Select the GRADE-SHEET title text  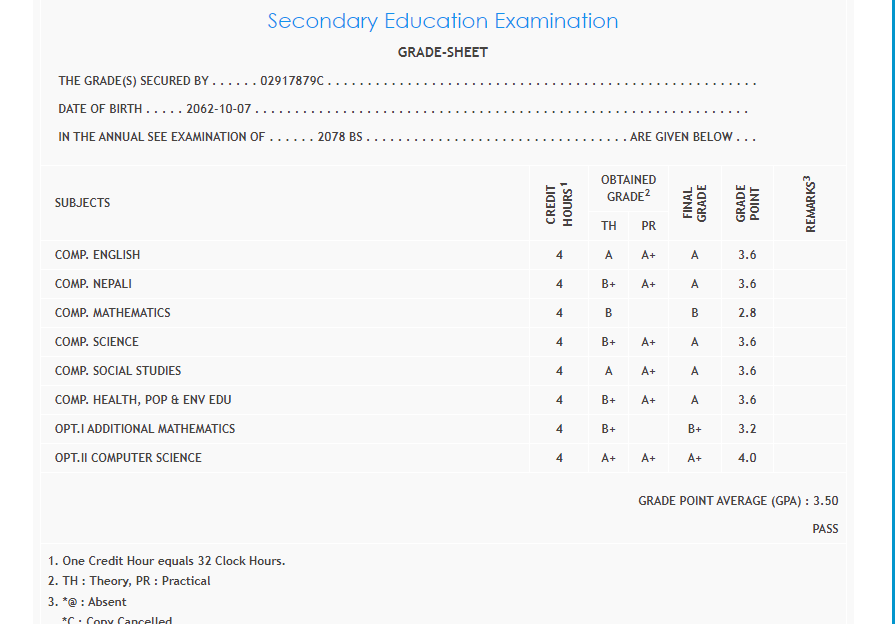pos(443,52)
